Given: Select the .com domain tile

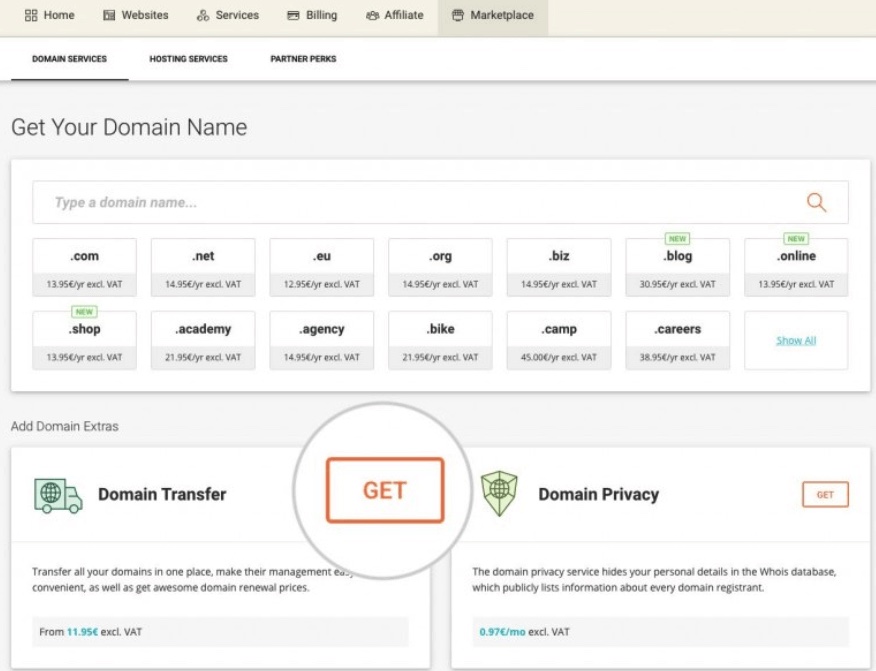Looking at the screenshot, I should tap(84, 266).
